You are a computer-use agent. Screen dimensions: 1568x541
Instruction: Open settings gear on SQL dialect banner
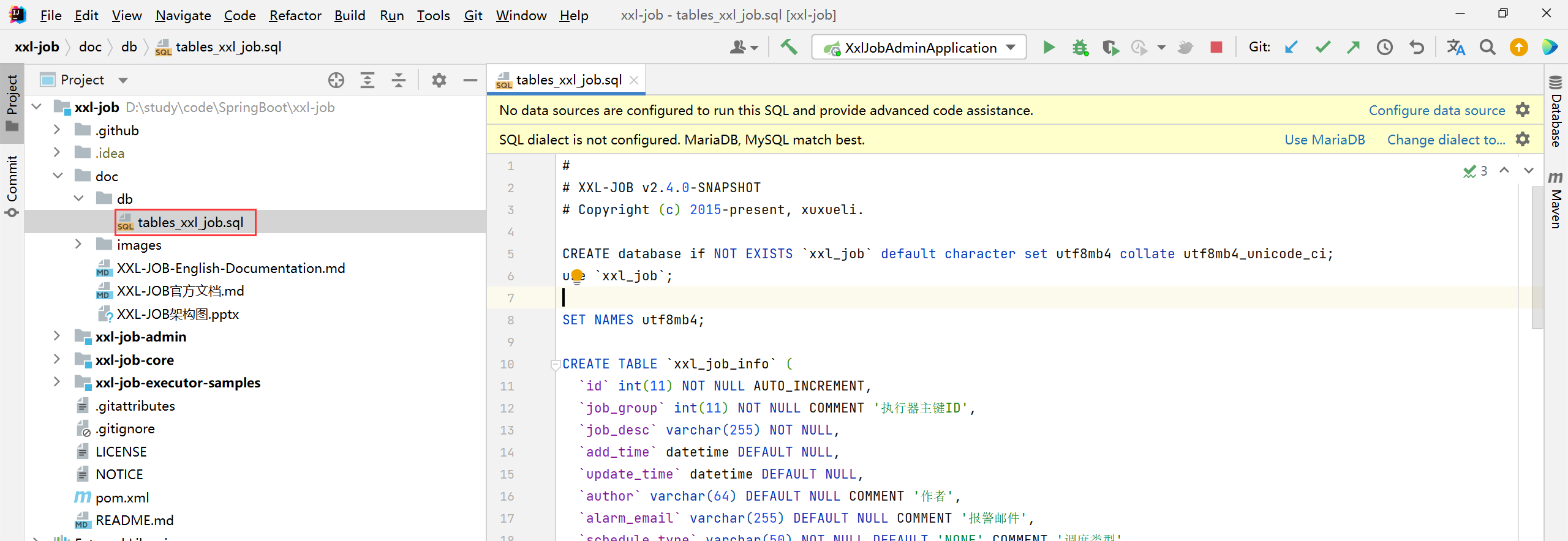tap(1523, 140)
